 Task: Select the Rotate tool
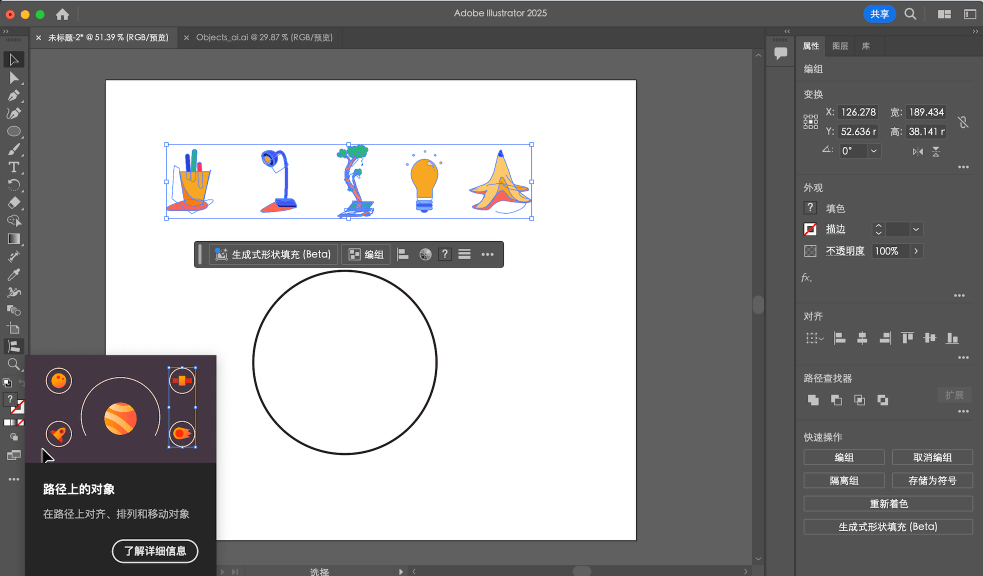point(13,182)
